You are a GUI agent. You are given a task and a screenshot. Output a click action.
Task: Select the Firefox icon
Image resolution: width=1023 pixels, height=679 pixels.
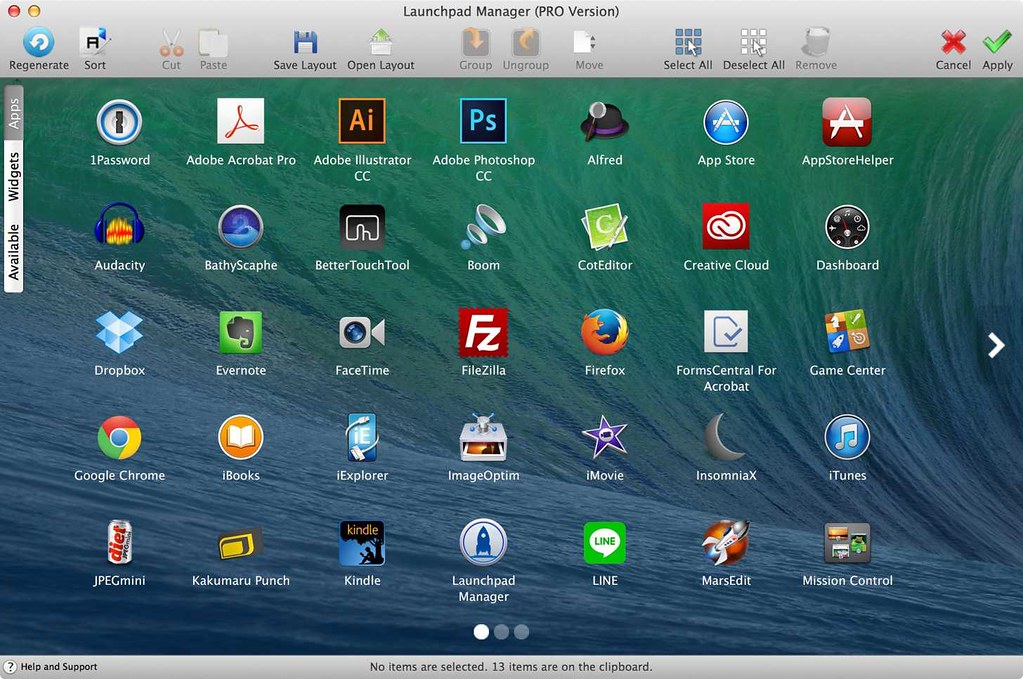605,332
